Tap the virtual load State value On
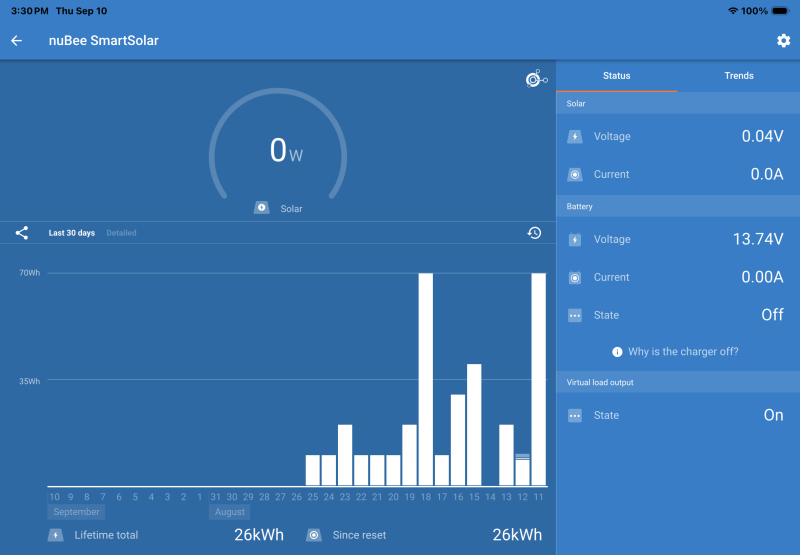800x555 pixels. (x=773, y=416)
